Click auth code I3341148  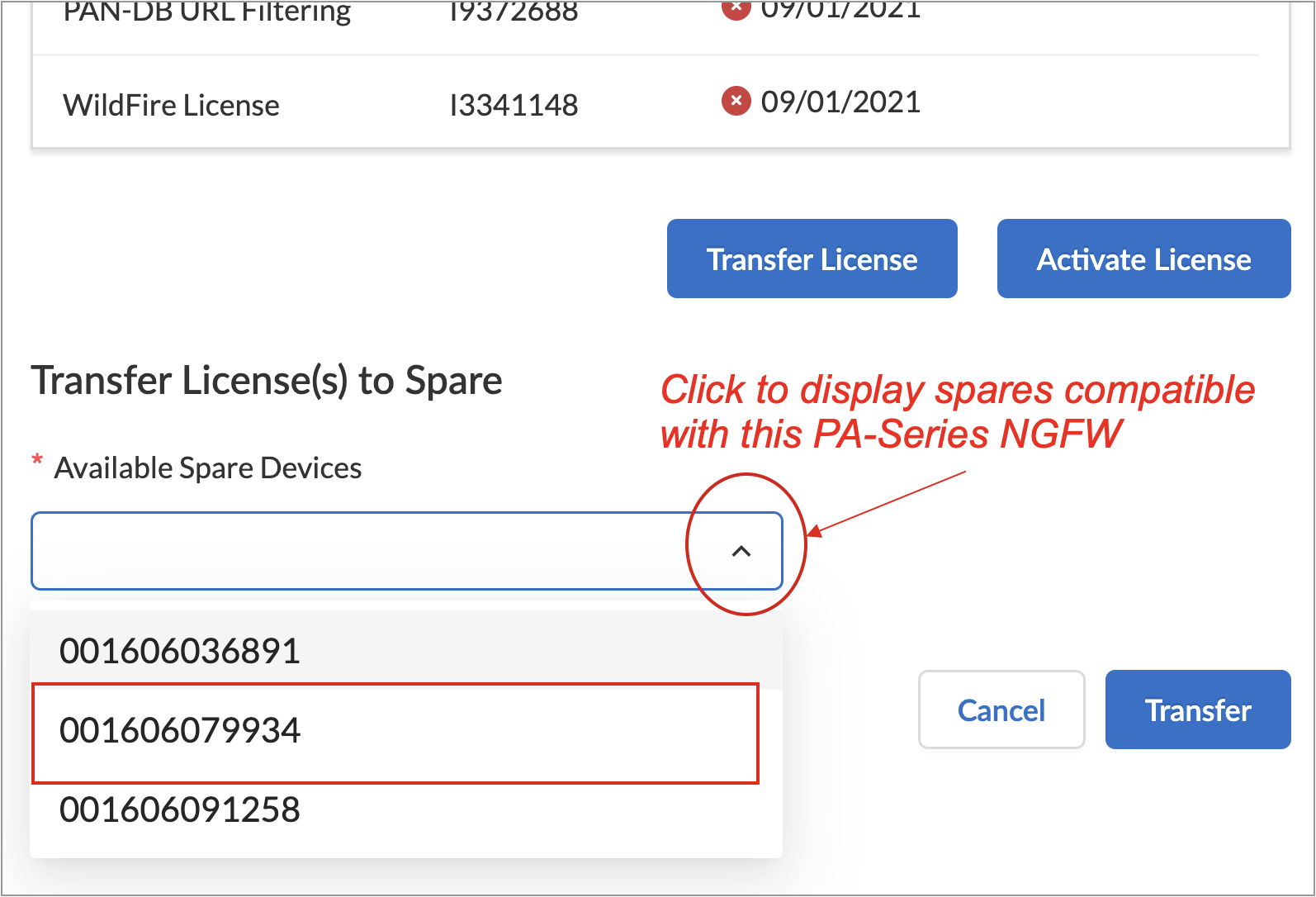point(514,106)
